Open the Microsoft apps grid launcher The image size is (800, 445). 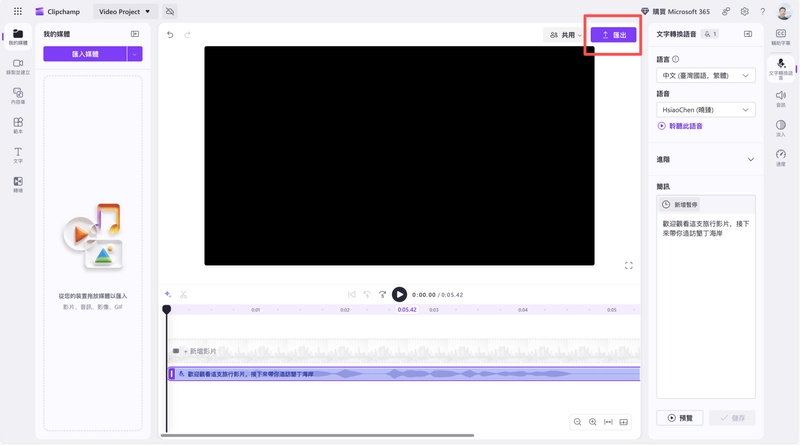[17, 11]
